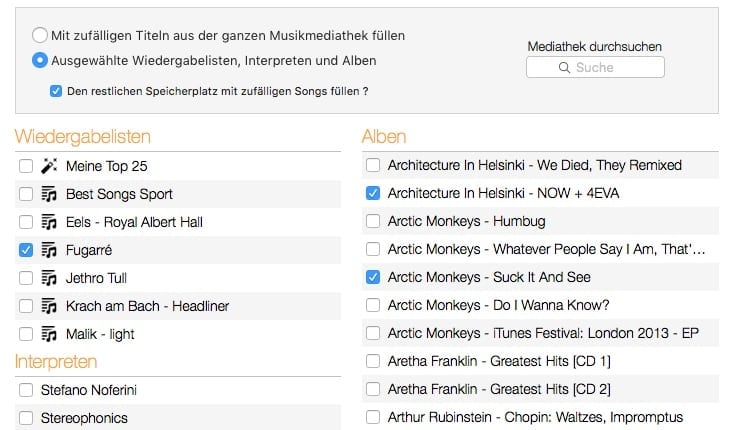This screenshot has width=730, height=430.
Task: Click the playlist icon beside Malik - light
Action: point(49,334)
